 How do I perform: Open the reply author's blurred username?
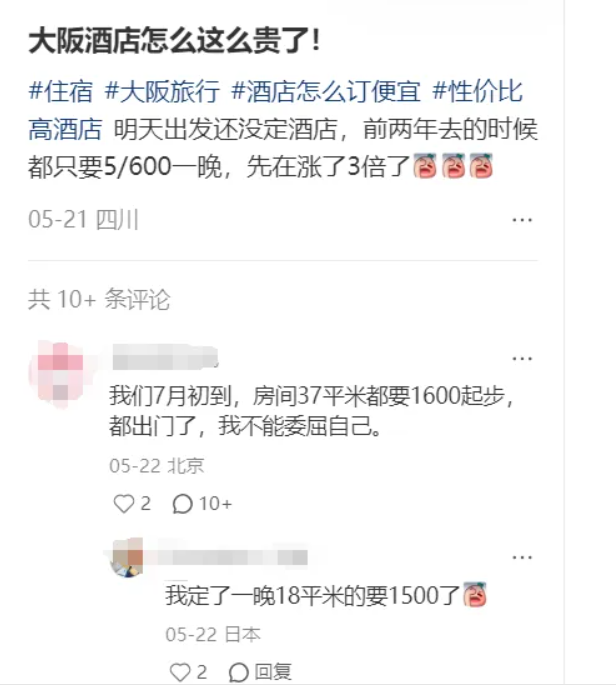coord(232,557)
